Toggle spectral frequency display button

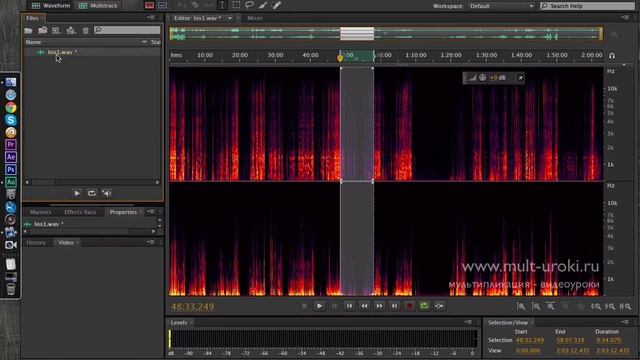[x=149, y=5]
